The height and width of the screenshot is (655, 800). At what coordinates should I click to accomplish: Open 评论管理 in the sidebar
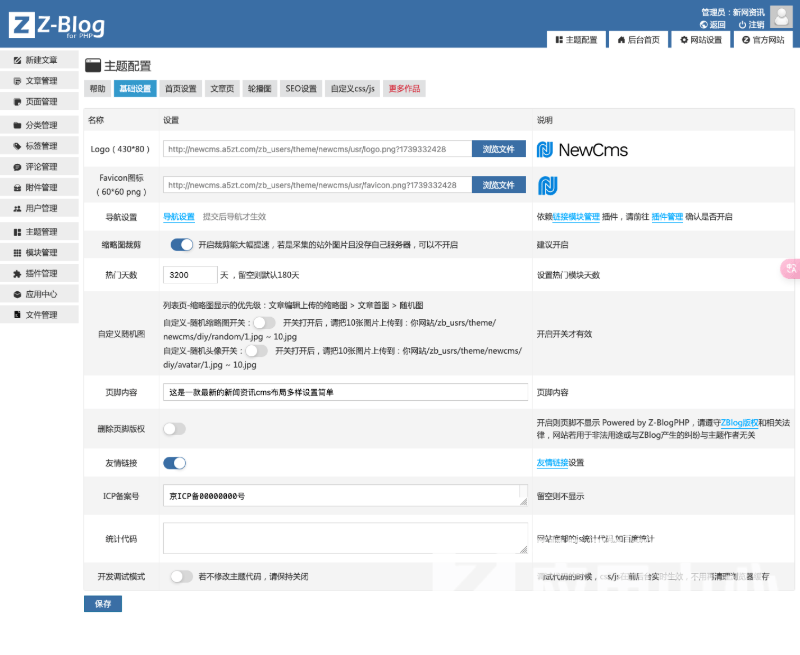click(40, 167)
